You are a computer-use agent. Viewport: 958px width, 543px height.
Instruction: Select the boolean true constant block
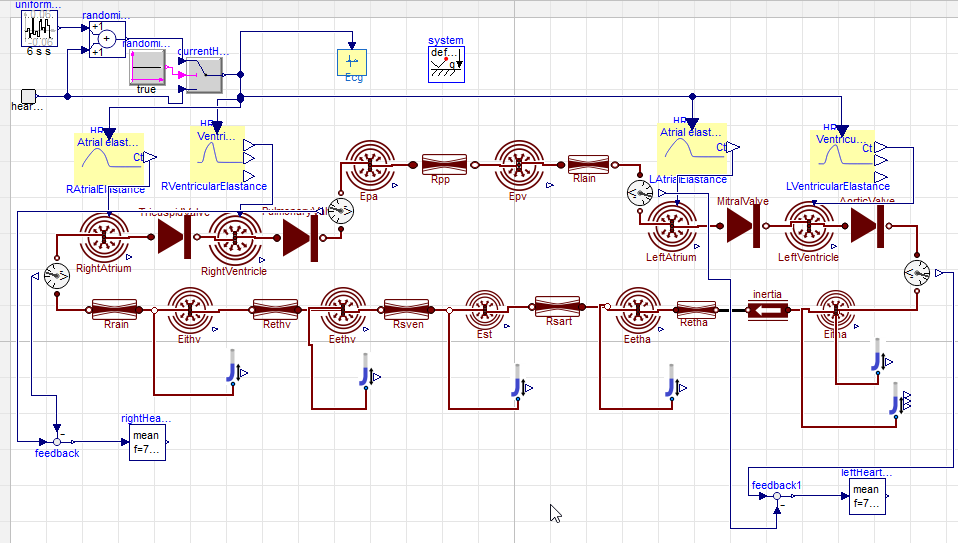click(148, 66)
